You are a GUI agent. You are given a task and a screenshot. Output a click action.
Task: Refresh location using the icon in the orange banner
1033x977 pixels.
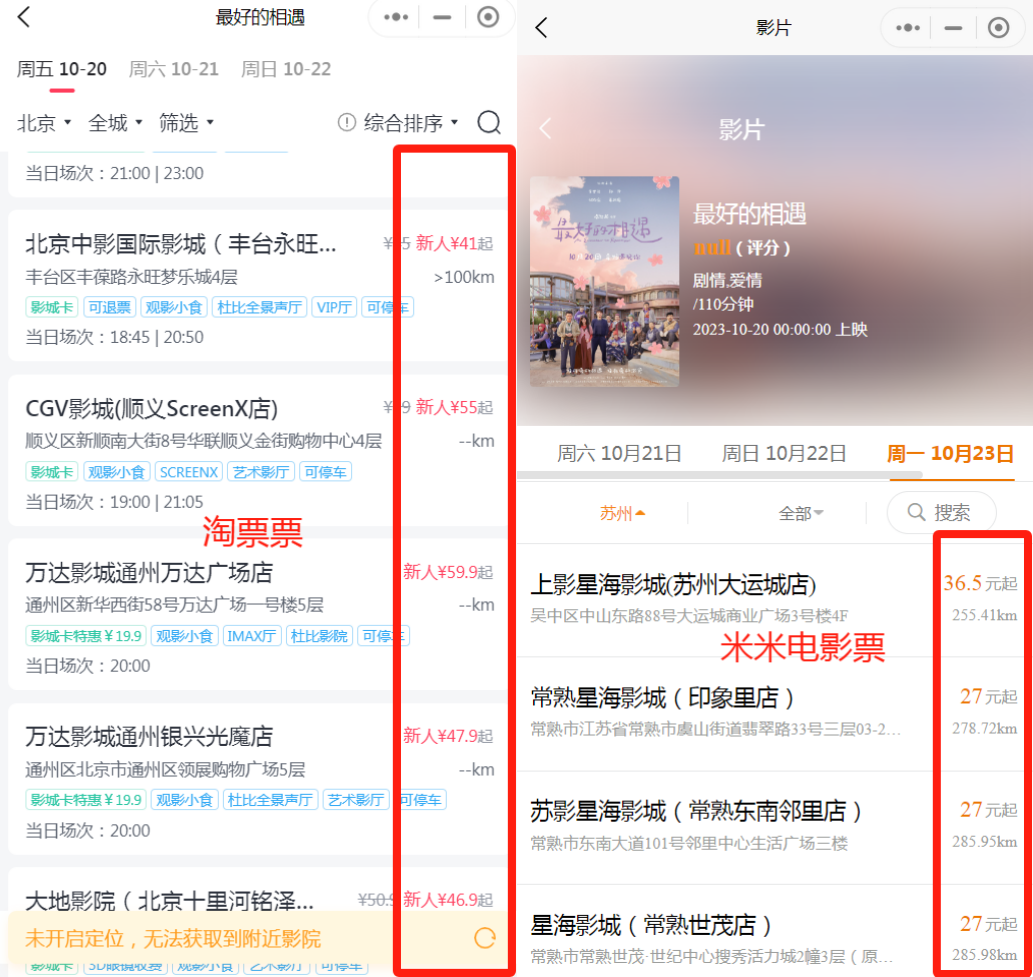click(485, 938)
